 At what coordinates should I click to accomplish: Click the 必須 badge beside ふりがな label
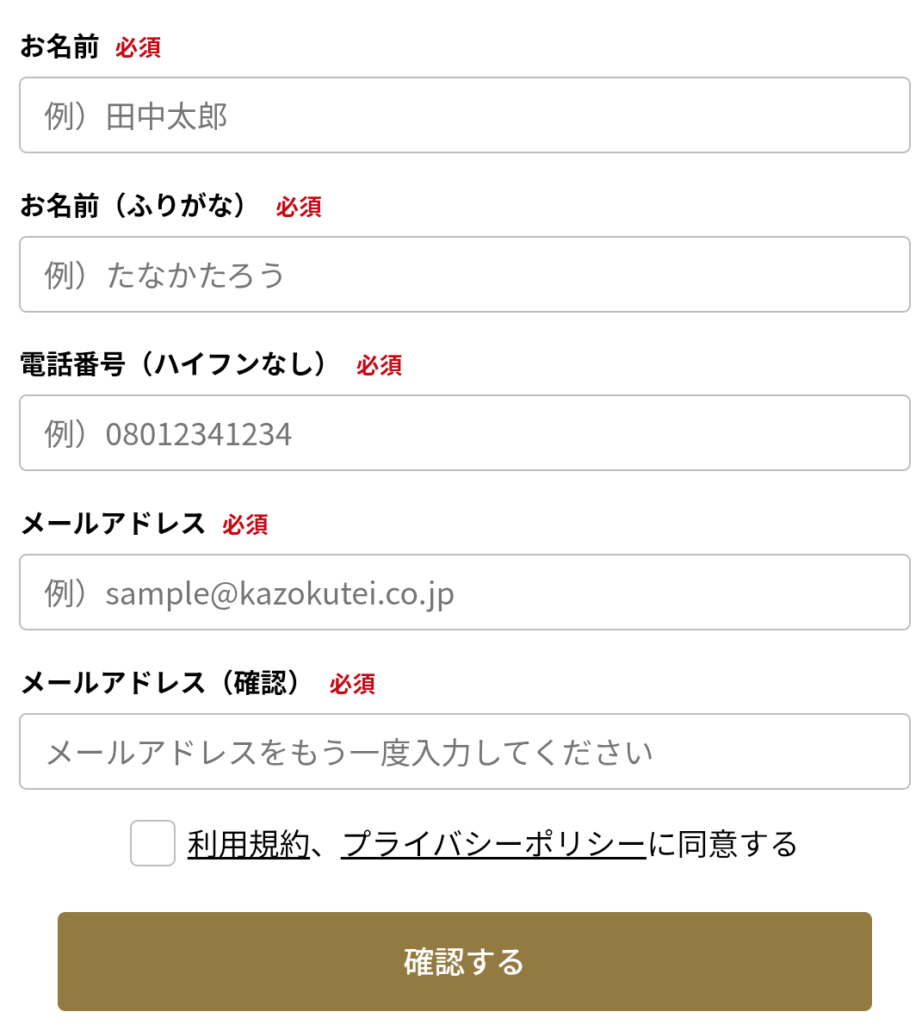(x=299, y=207)
